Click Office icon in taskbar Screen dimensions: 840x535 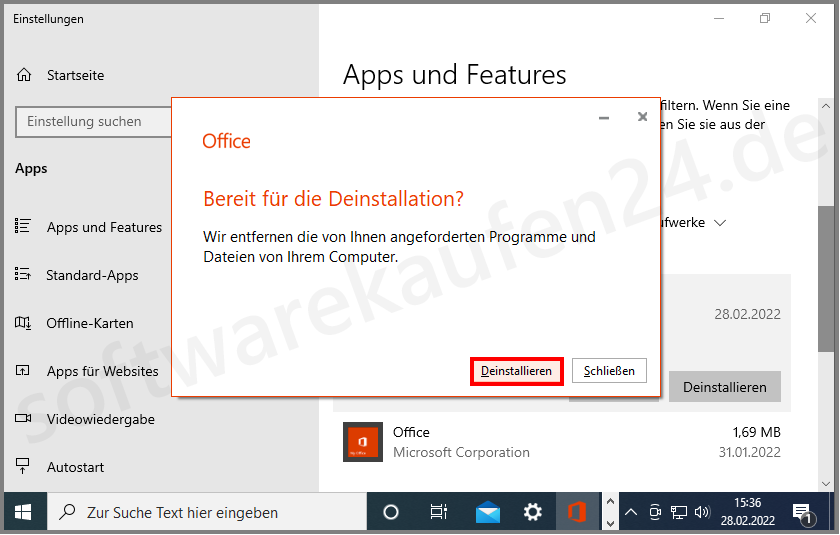(x=577, y=513)
